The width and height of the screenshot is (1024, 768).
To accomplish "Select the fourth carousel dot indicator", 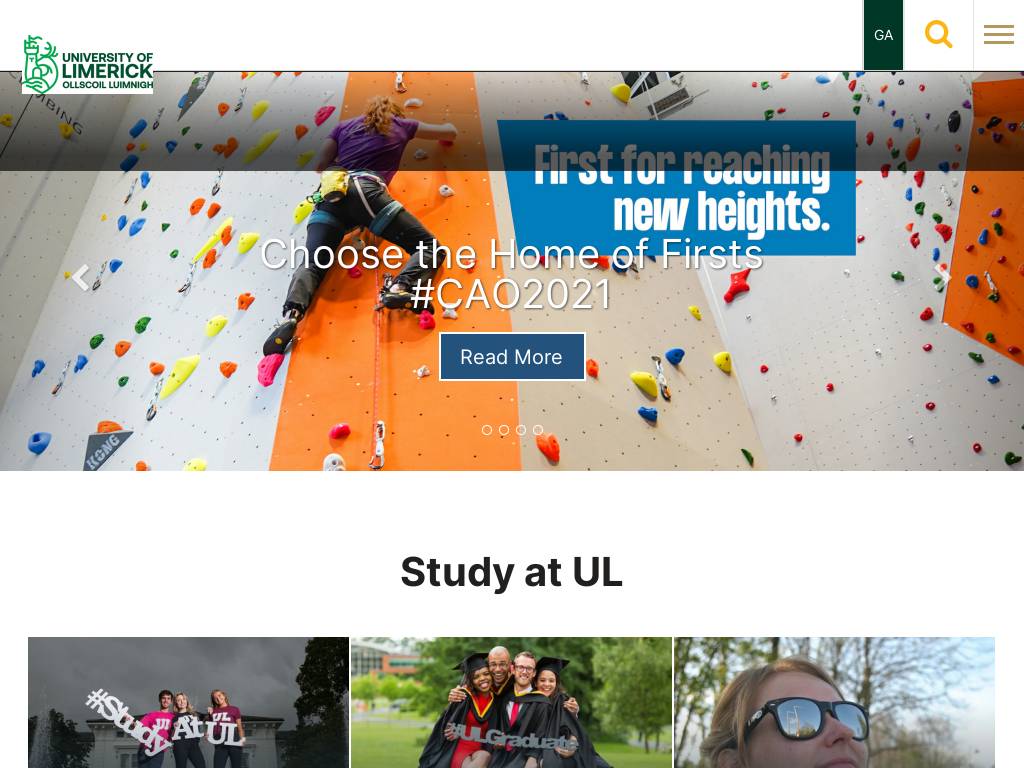I will click(537, 430).
